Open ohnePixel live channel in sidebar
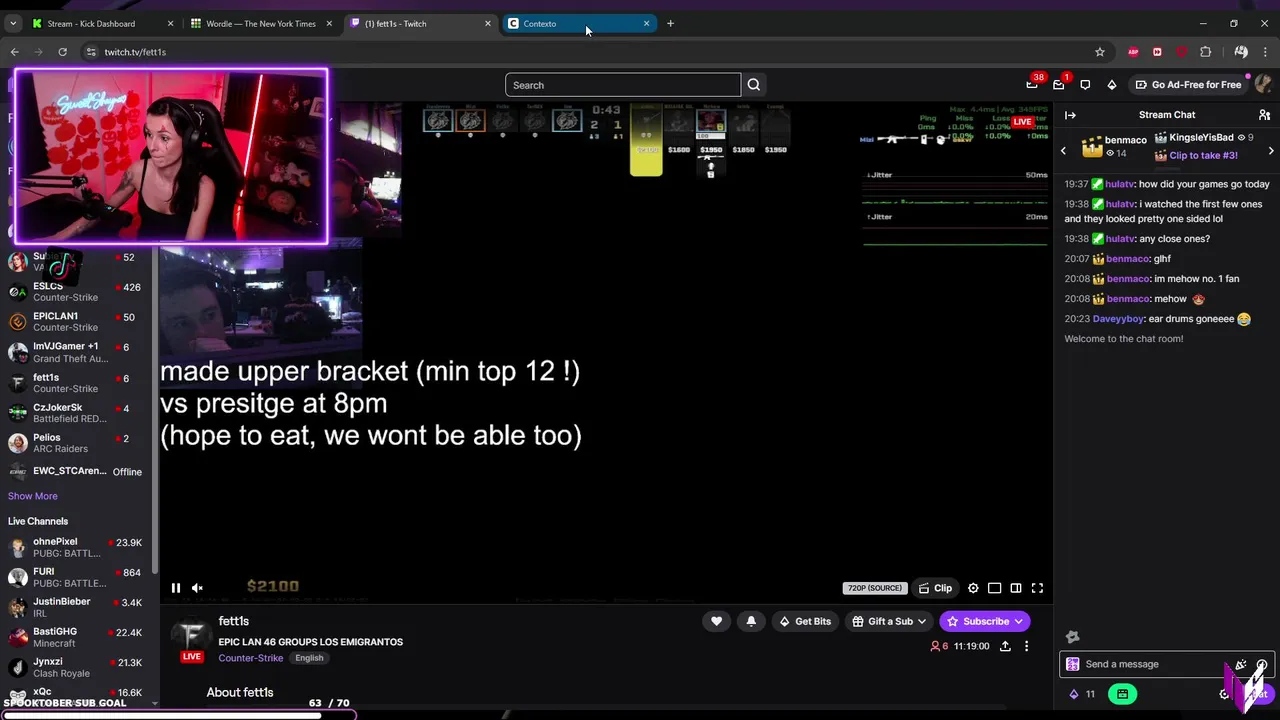Image resolution: width=1280 pixels, height=720 pixels. point(78,548)
